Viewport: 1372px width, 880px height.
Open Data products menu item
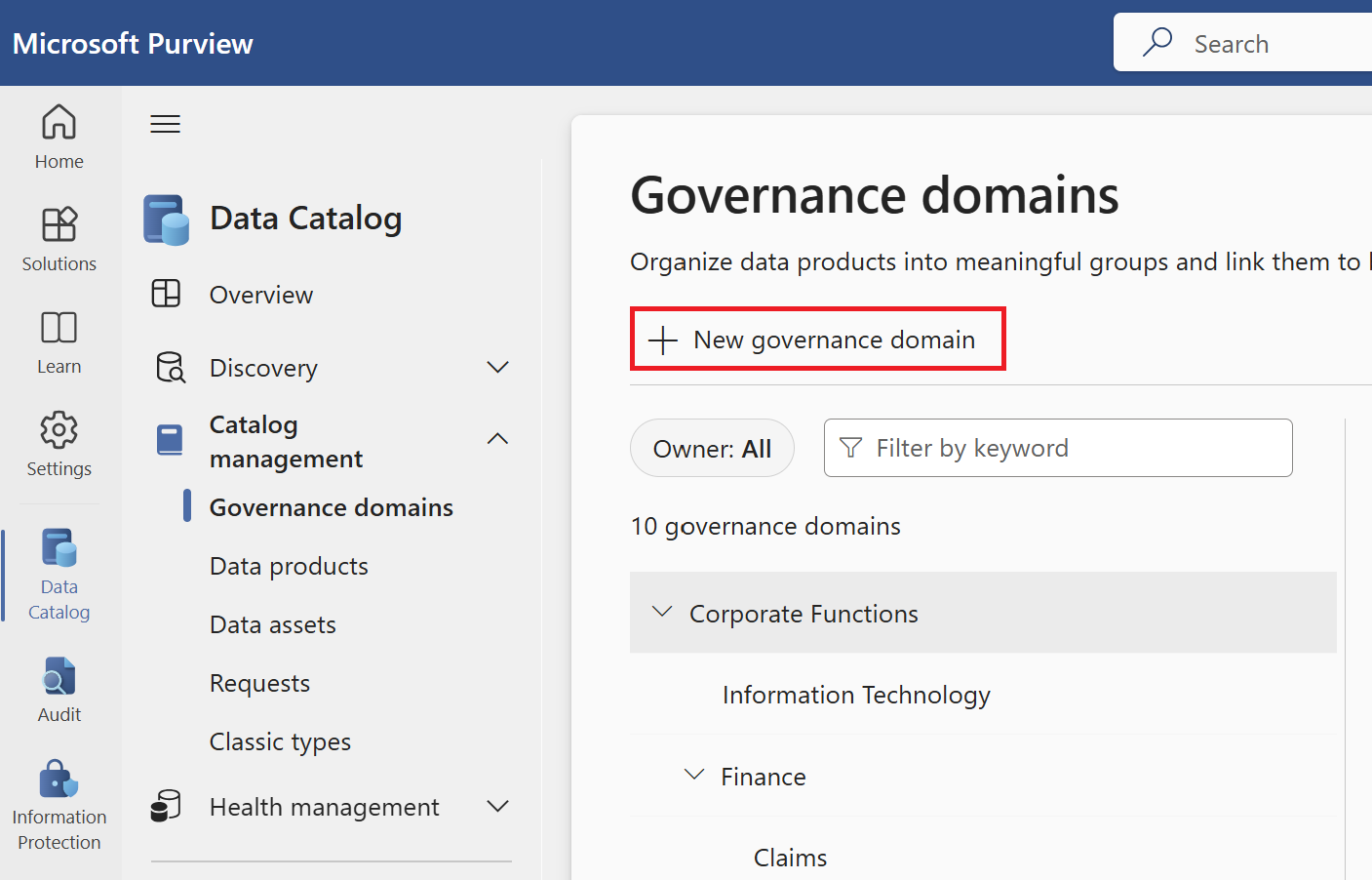(x=289, y=566)
